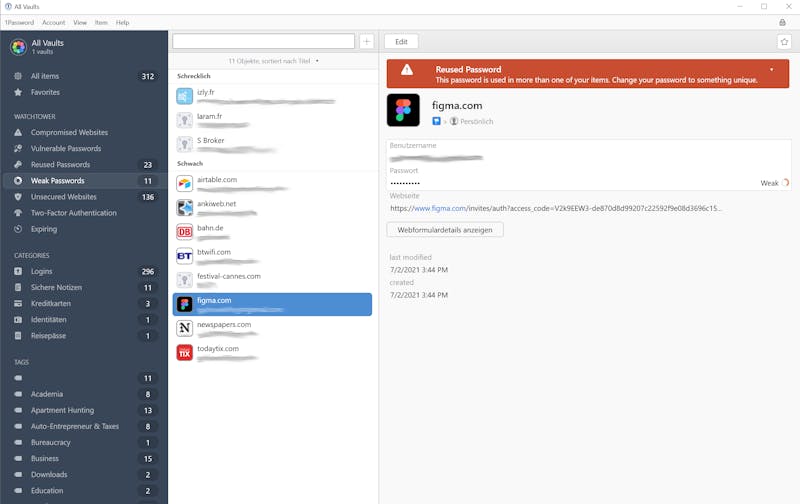Select the S Broker entry icon
Viewport: 800px width, 504px height.
[x=184, y=144]
